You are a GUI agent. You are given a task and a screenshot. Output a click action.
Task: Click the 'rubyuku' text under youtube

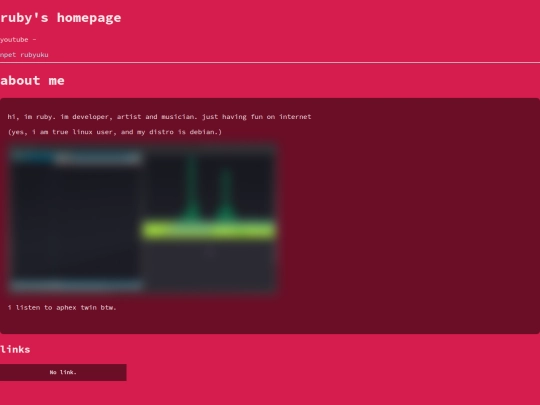pos(34,55)
